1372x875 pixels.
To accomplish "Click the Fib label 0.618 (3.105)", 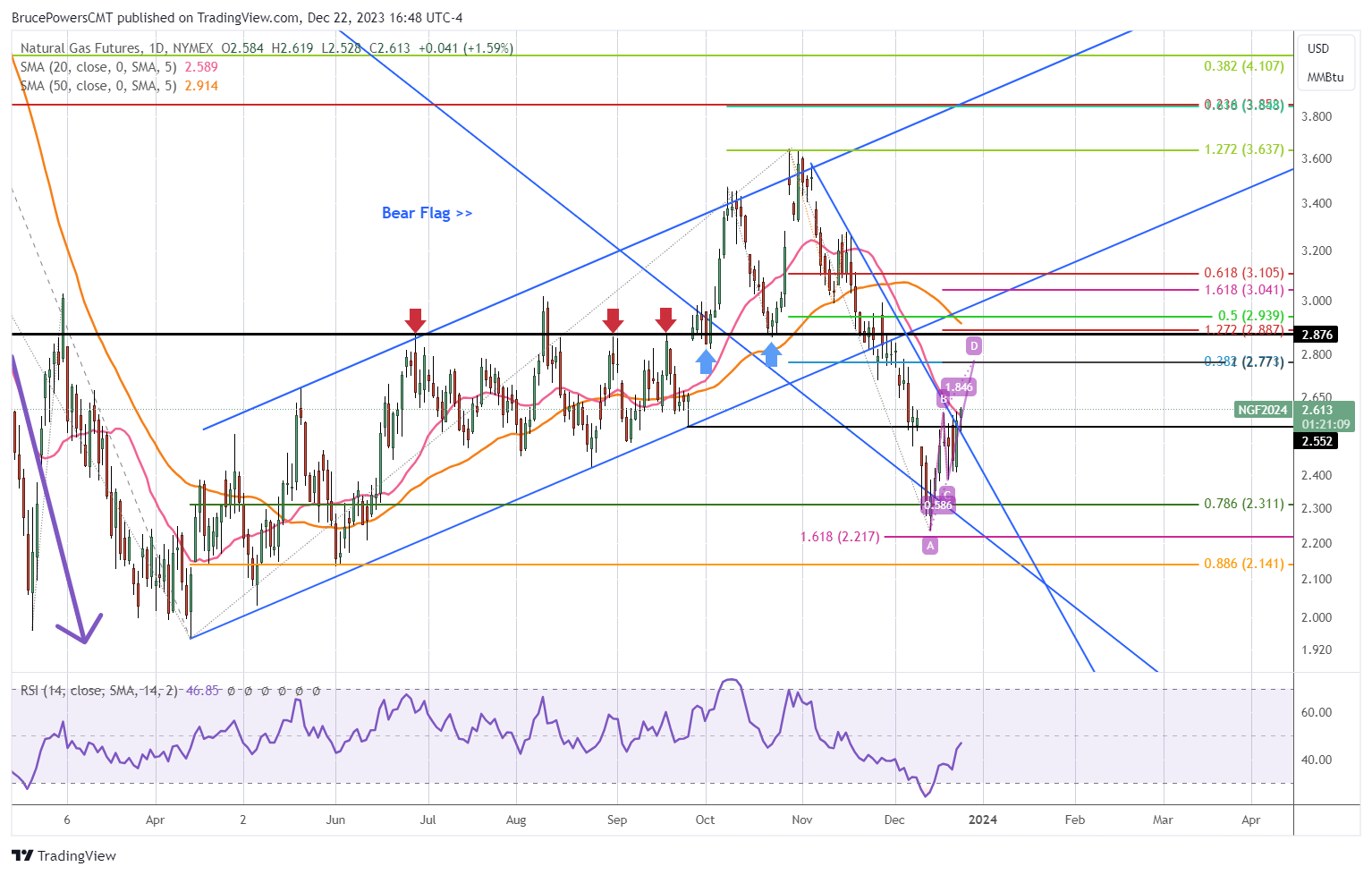I will click(1244, 273).
